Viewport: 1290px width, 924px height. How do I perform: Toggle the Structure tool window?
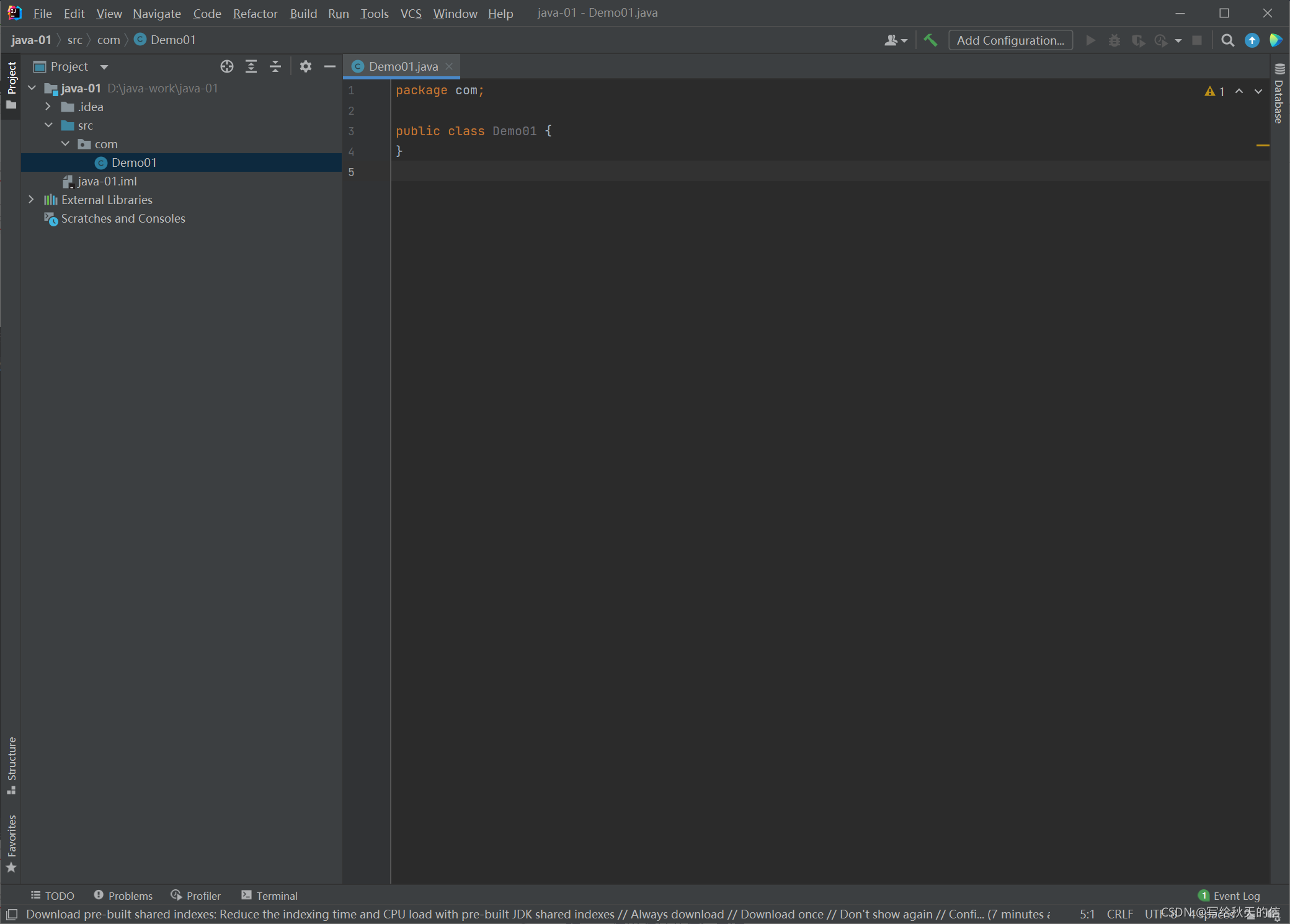(11, 764)
